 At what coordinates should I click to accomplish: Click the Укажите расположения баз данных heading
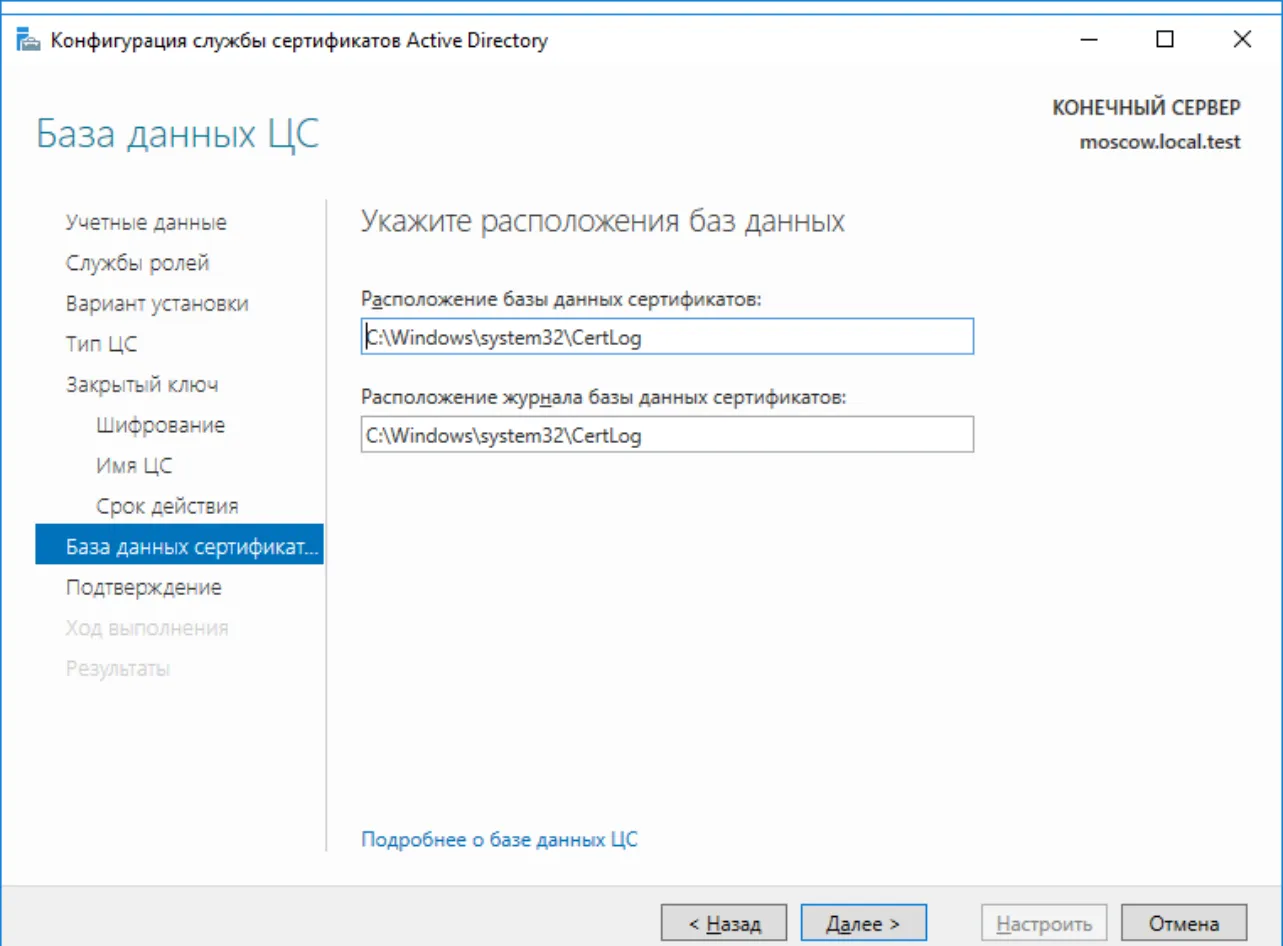[x=602, y=221]
